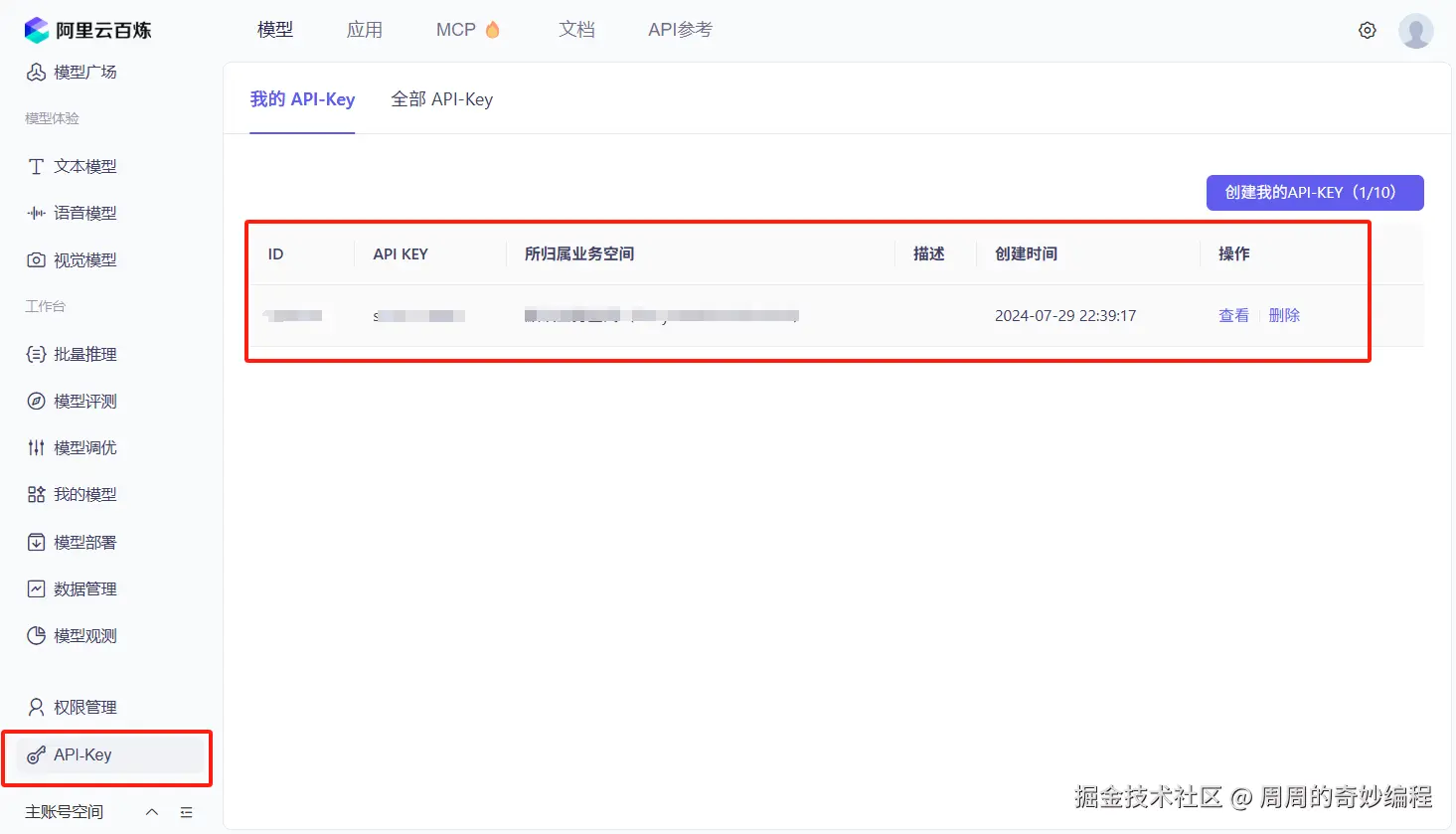Switch to the 全部 API-Key tab
This screenshot has width=1456, height=834.
point(442,99)
